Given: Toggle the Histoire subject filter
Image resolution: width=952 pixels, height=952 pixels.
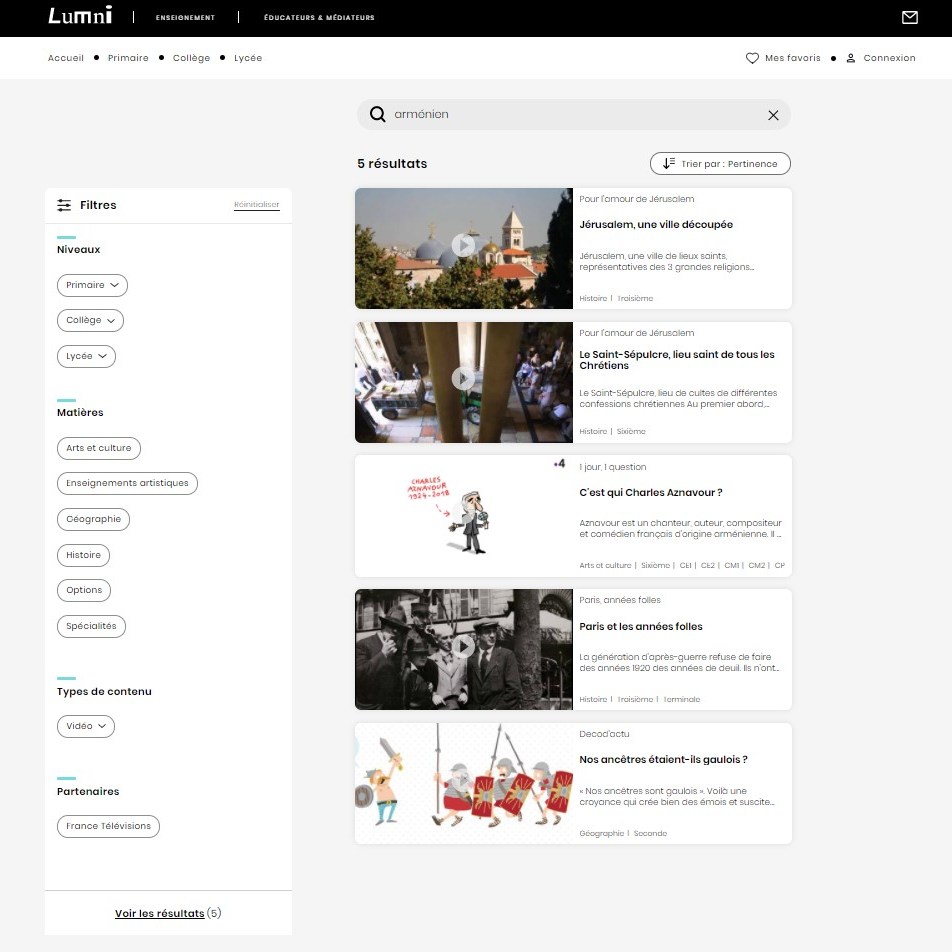Looking at the screenshot, I should tap(83, 555).
